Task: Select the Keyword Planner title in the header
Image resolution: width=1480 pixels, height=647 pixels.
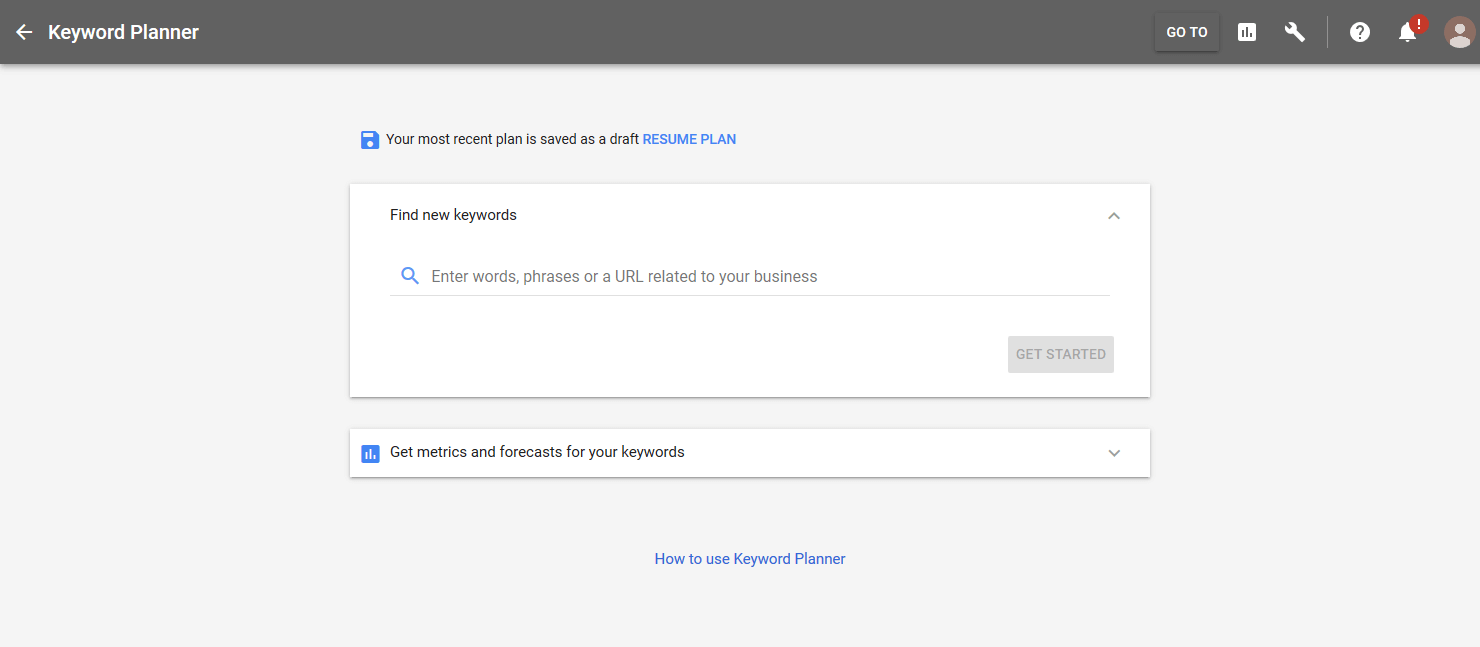Action: [x=123, y=31]
